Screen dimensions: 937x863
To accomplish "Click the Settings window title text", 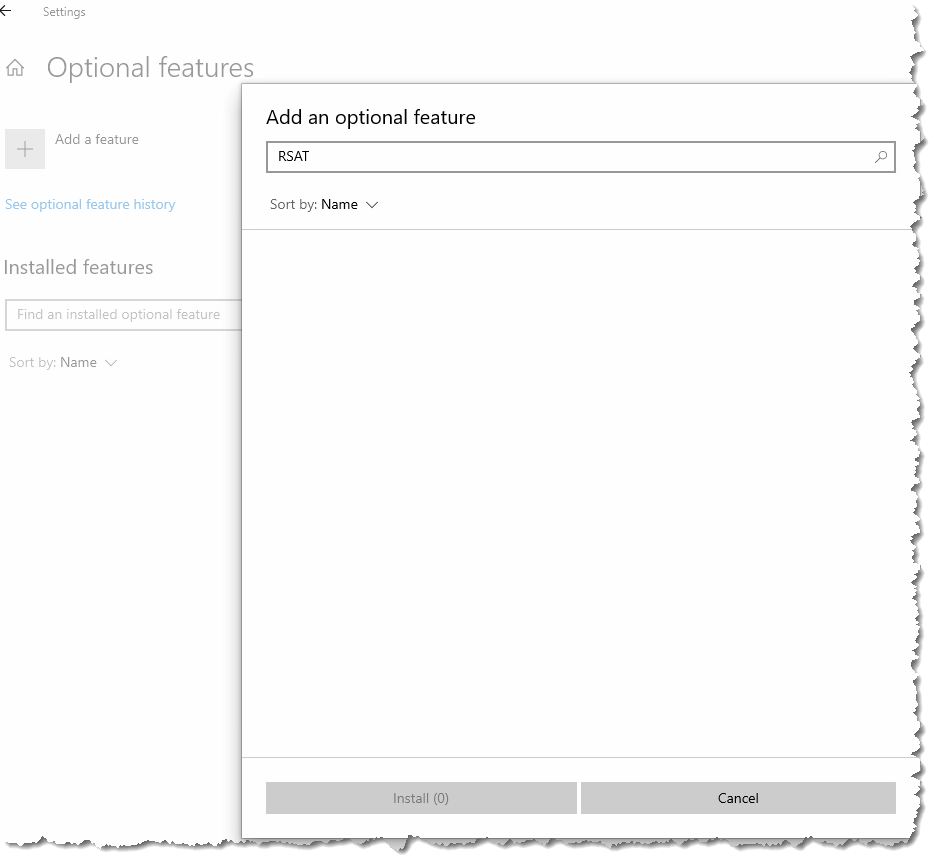I will 64,12.
